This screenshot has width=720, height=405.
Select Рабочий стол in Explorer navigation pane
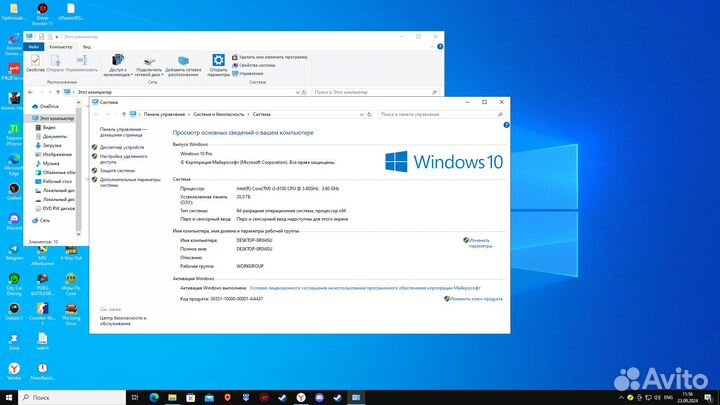point(54,181)
